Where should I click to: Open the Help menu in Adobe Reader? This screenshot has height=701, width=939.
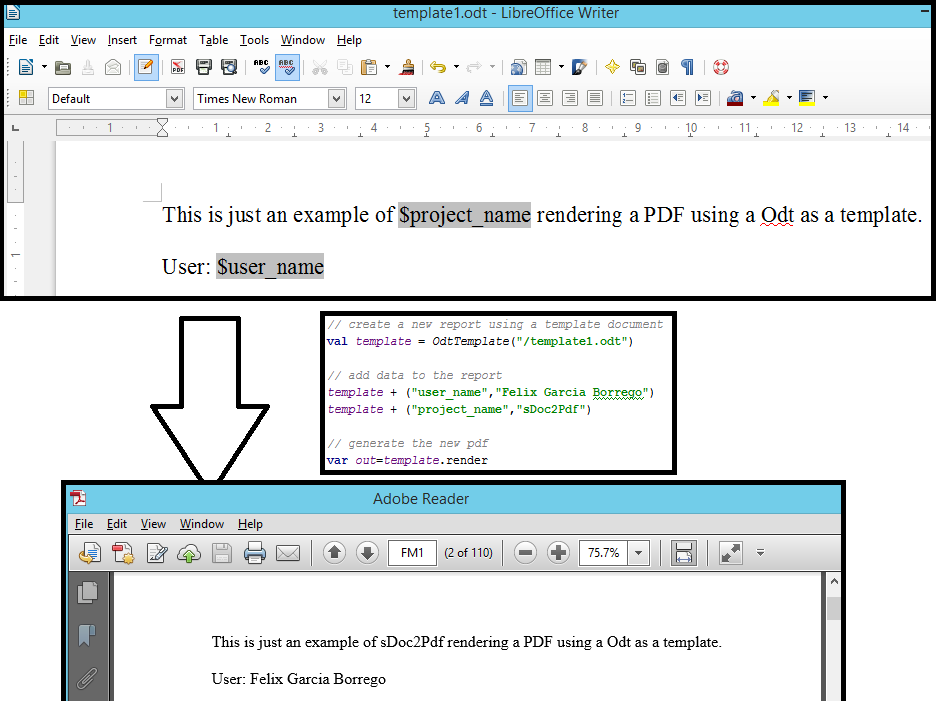coord(250,524)
